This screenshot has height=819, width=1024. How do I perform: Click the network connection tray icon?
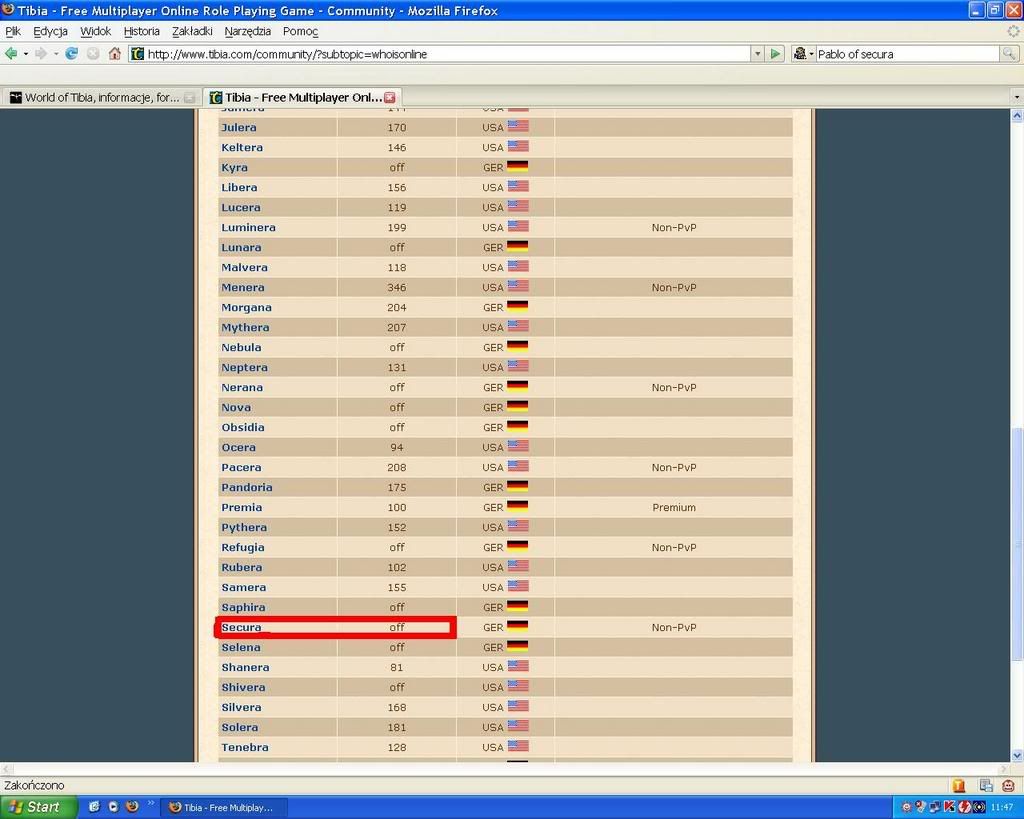coord(935,807)
